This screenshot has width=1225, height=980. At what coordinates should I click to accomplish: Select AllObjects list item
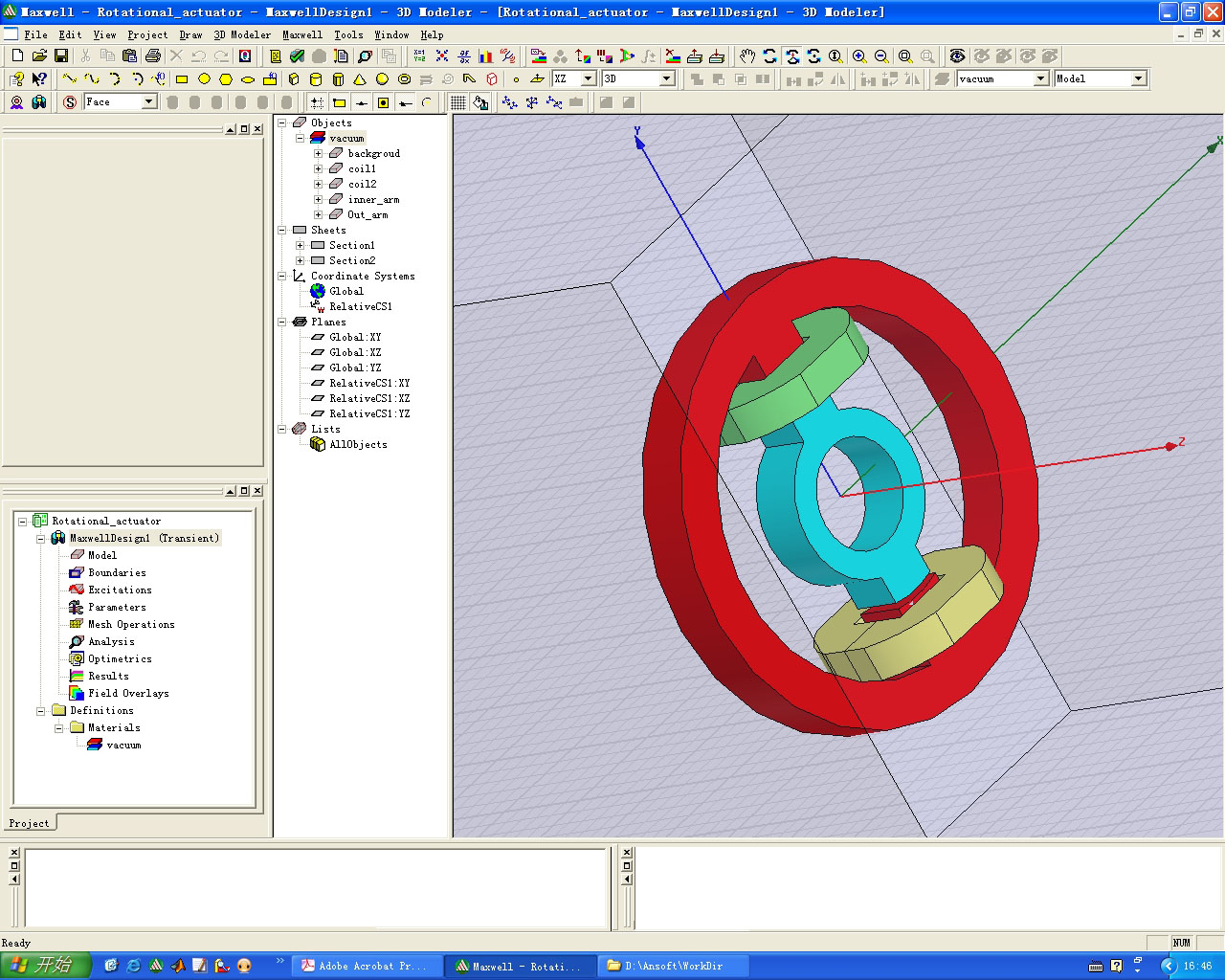[x=358, y=444]
